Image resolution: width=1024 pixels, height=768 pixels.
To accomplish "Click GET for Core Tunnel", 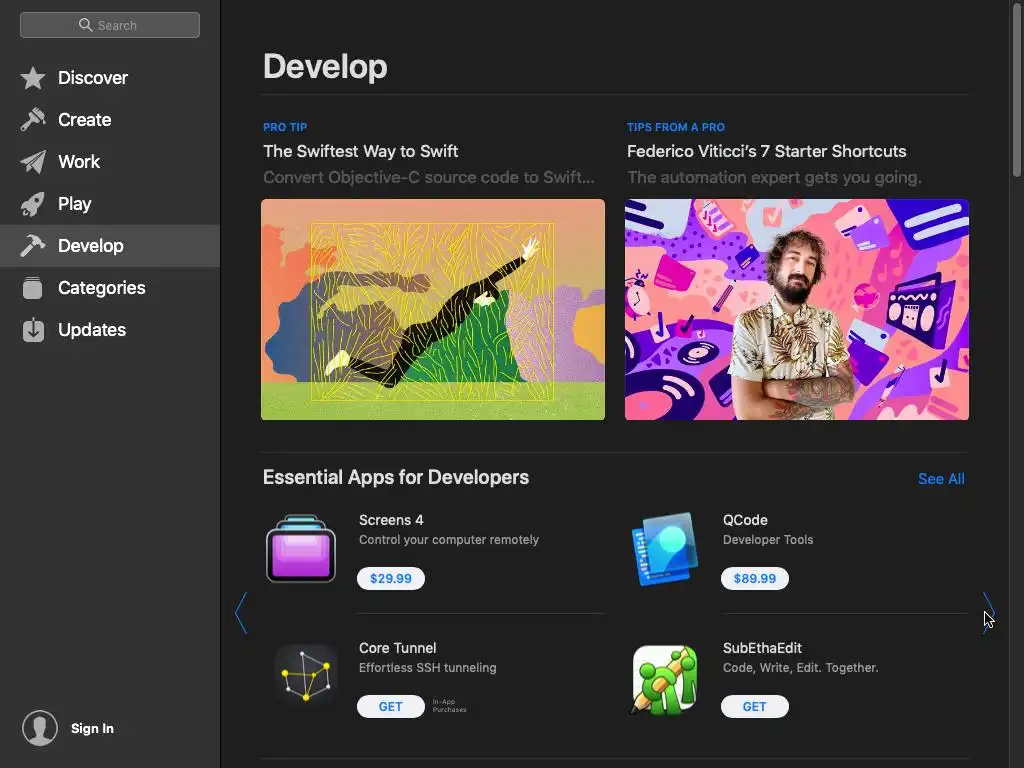I will point(391,707).
